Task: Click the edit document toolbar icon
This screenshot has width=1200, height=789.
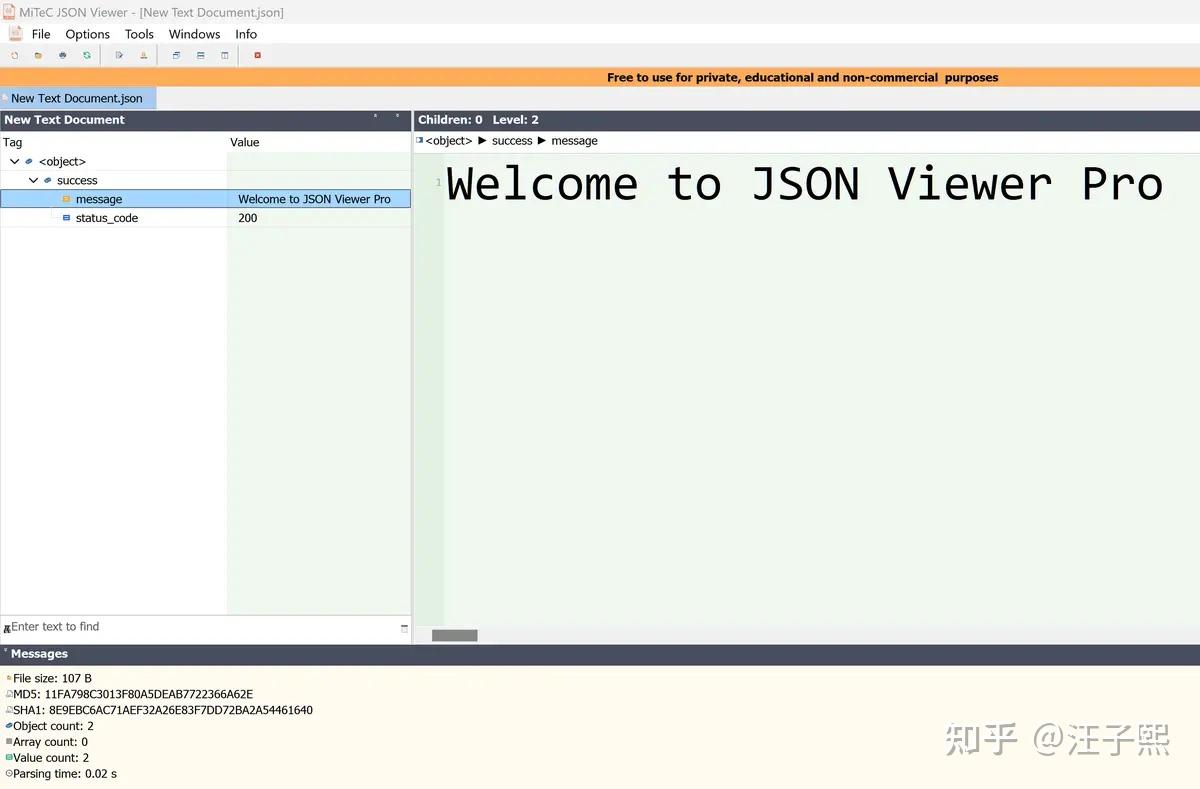Action: click(x=119, y=55)
